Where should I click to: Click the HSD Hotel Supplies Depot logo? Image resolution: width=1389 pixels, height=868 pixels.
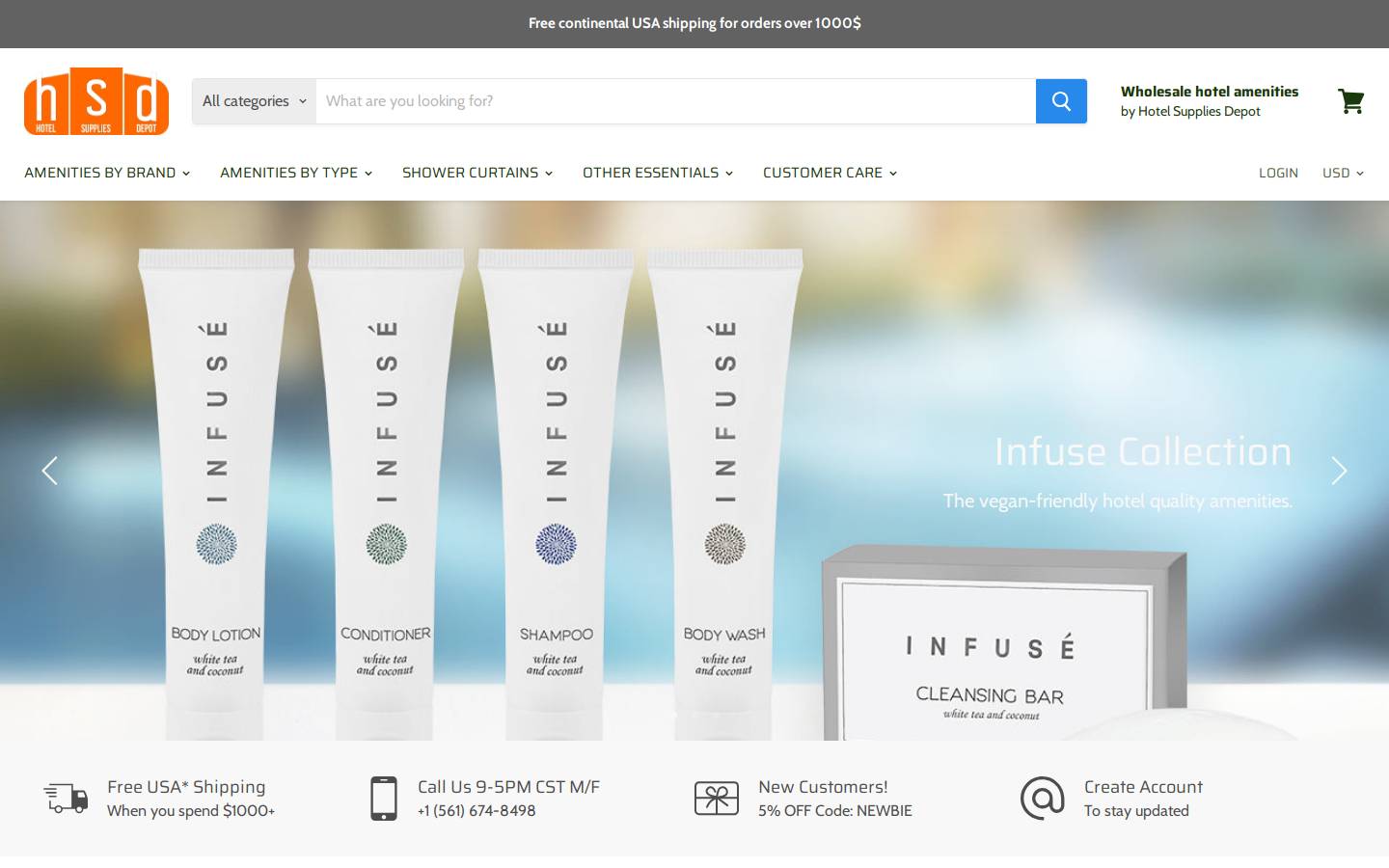coord(96,101)
